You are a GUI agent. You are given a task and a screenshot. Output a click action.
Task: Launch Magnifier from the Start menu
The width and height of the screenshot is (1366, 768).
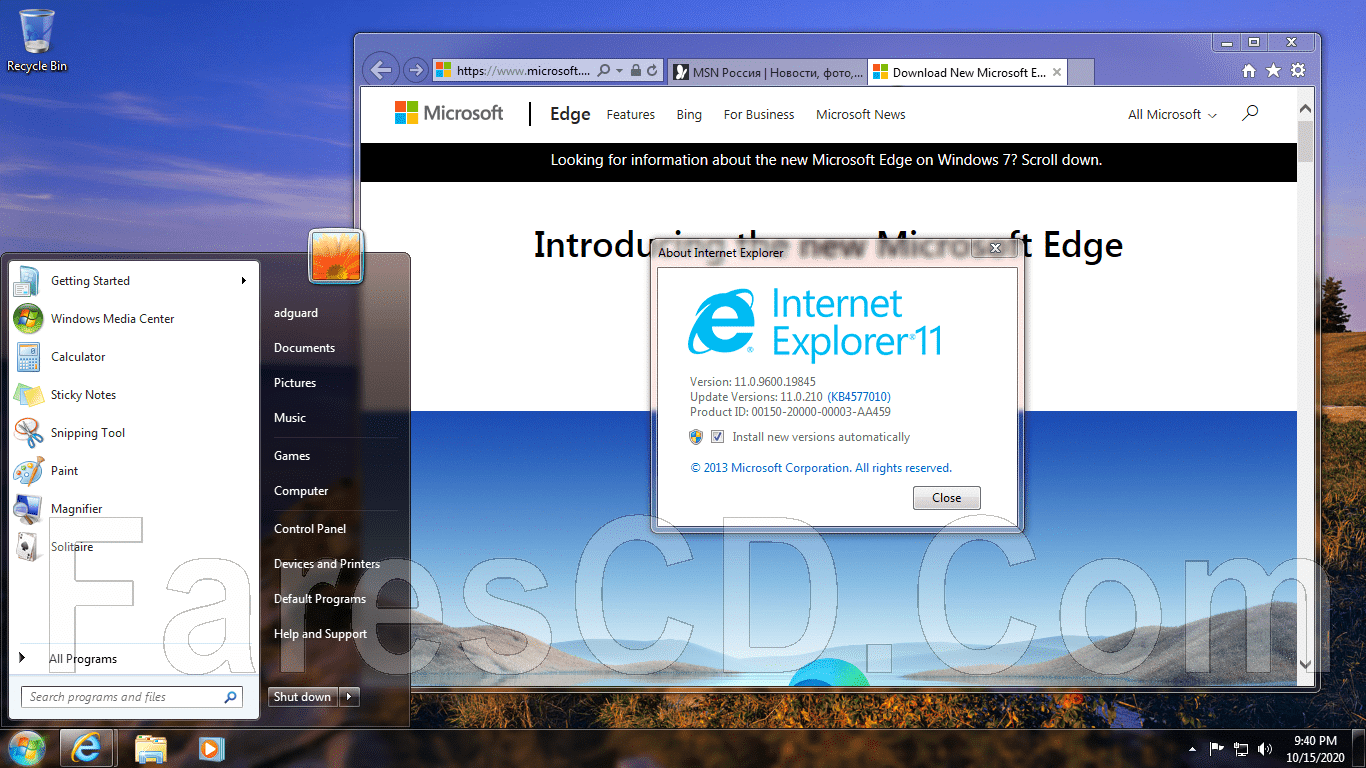132,509
